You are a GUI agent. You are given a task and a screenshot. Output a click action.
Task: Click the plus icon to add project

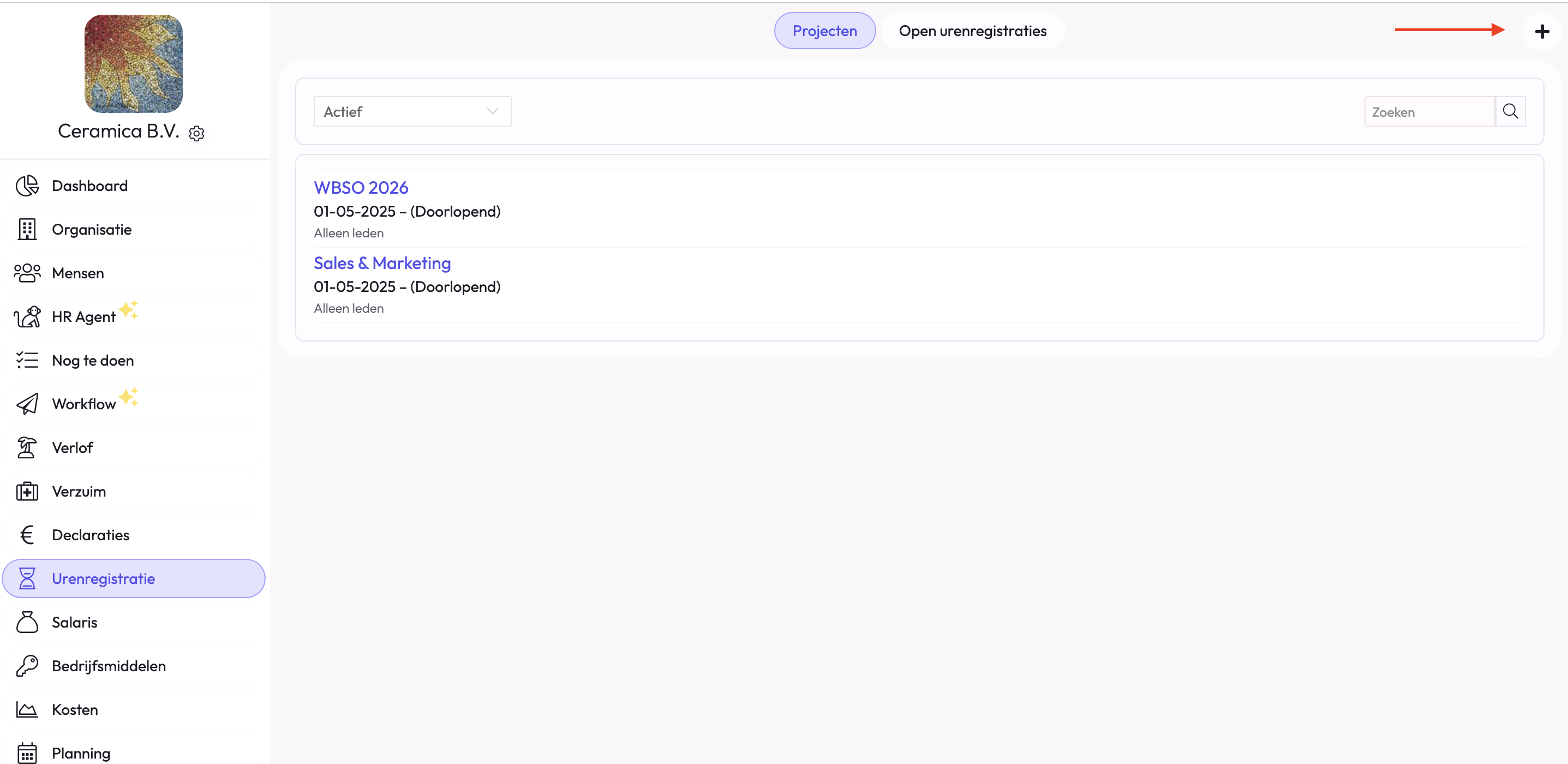(1541, 31)
